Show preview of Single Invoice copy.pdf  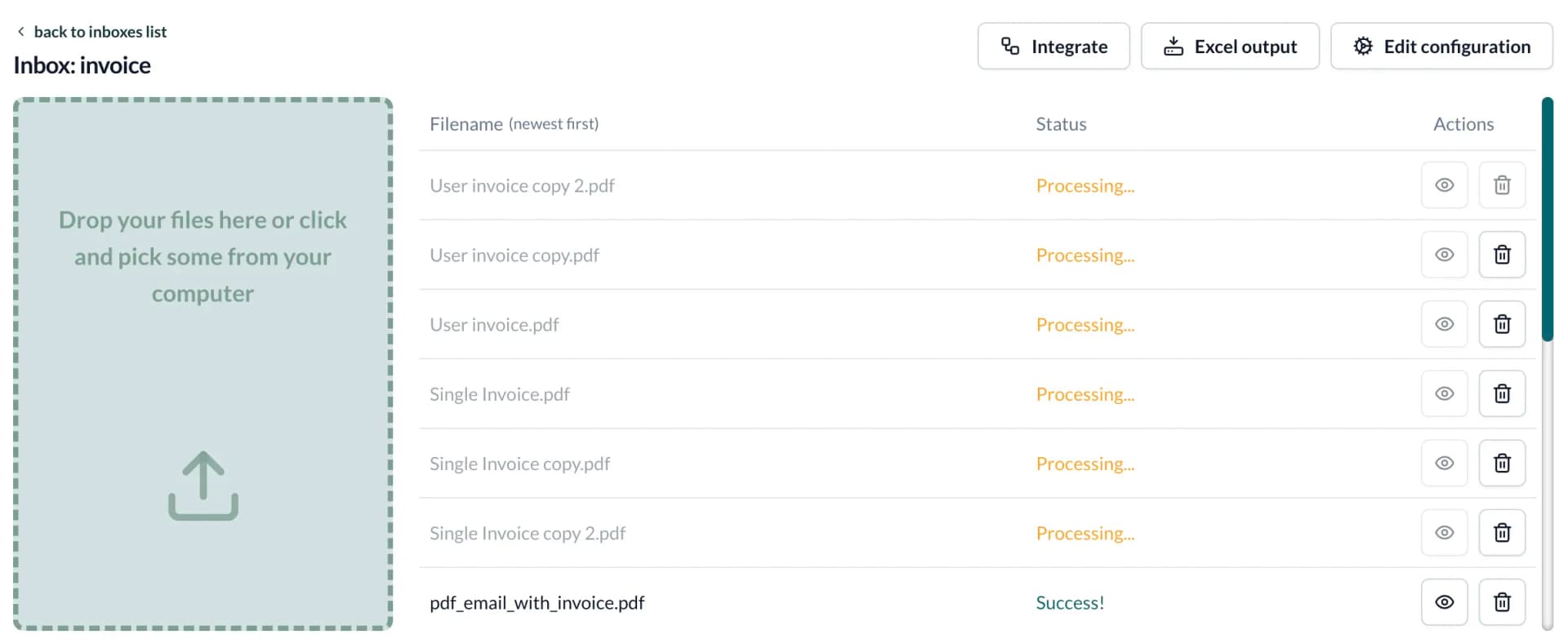tap(1444, 463)
